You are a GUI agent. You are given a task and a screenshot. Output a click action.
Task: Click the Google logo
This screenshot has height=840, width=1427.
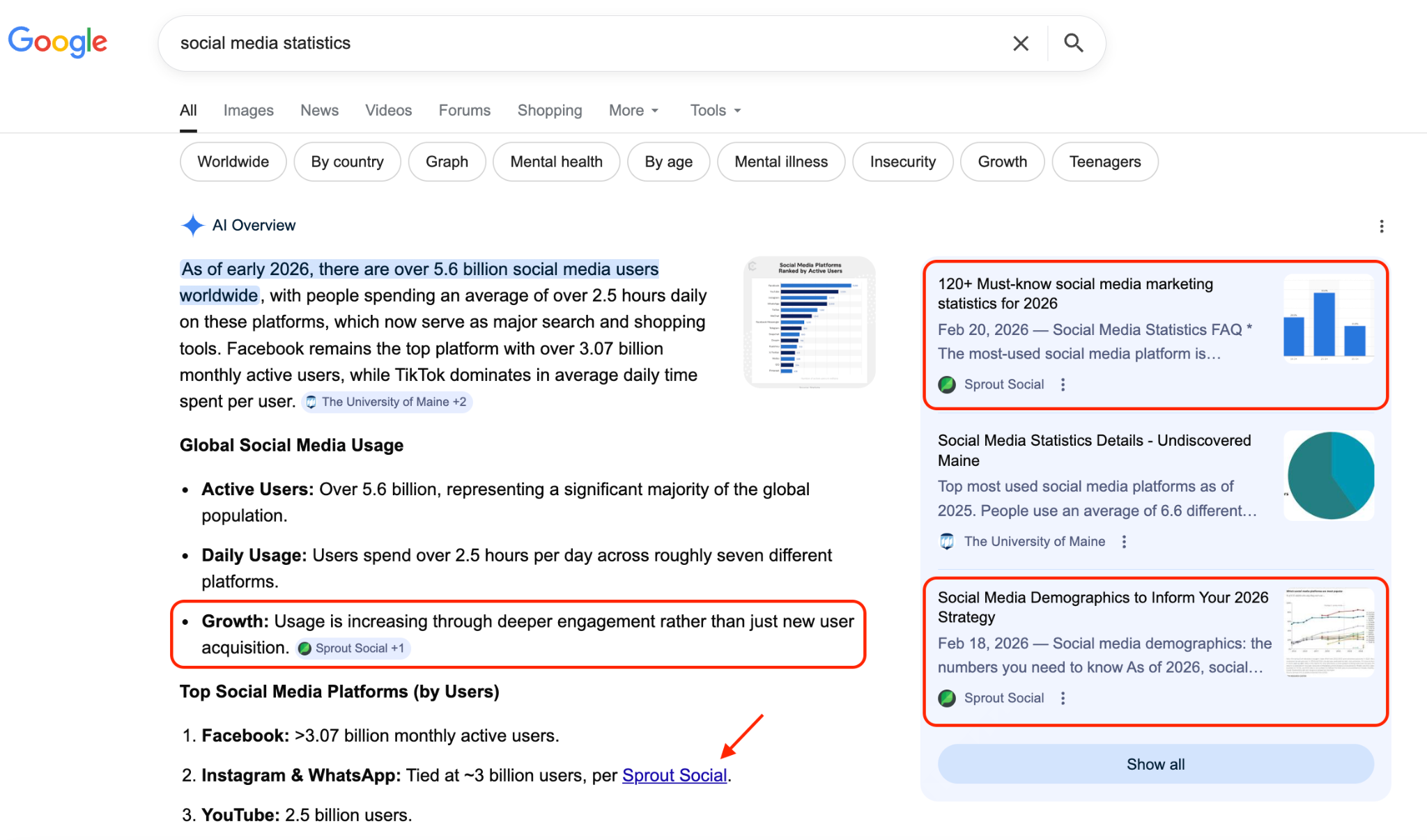pos(58,42)
